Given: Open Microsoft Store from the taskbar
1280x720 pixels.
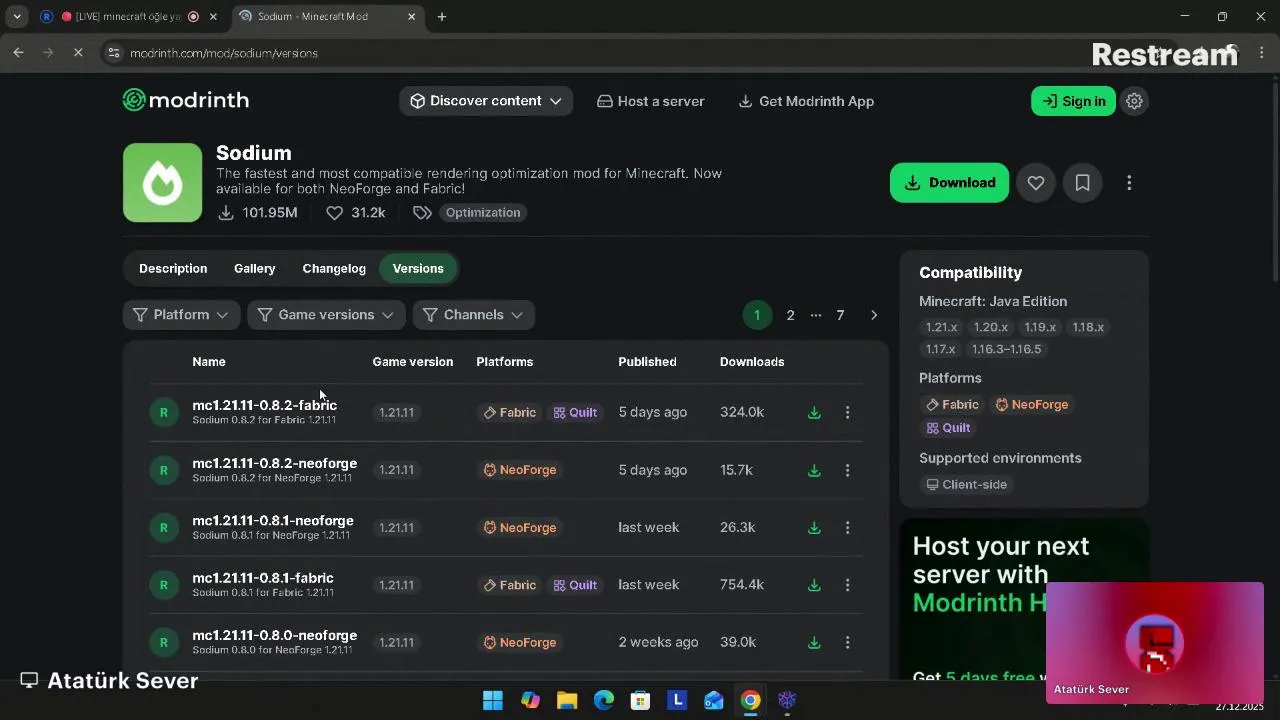Looking at the screenshot, I should (640, 700).
